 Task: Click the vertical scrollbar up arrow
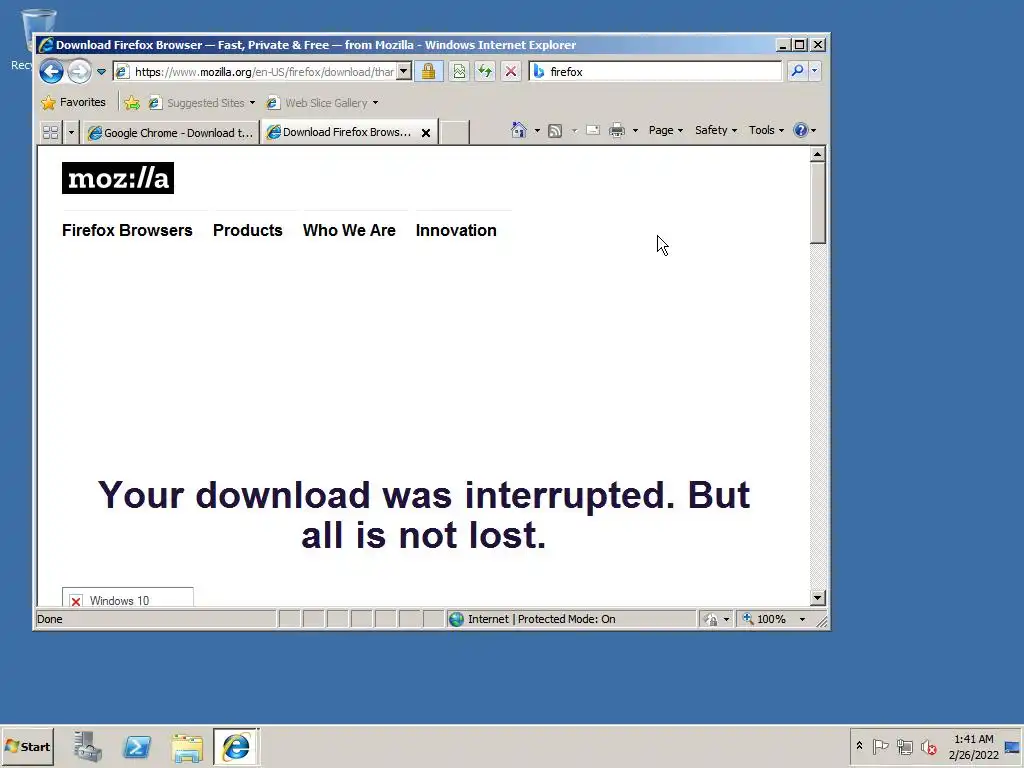coord(818,154)
